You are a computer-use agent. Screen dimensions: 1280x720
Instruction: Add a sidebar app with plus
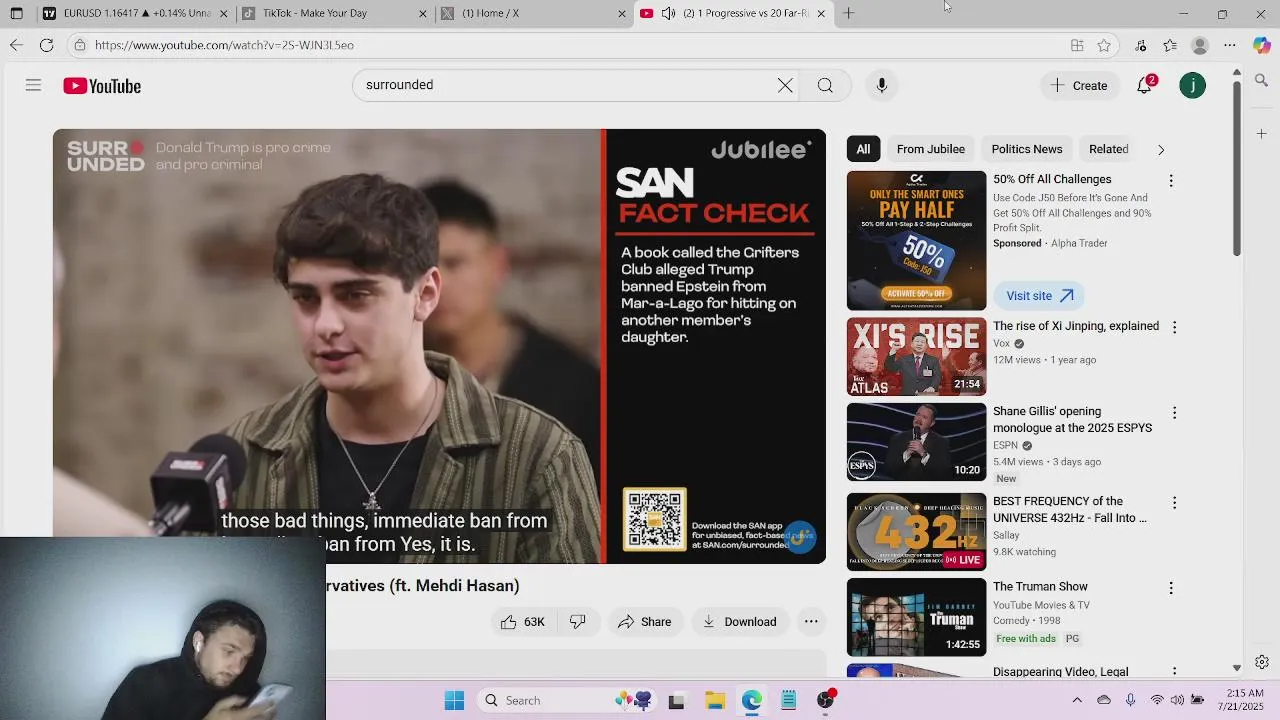(1262, 133)
